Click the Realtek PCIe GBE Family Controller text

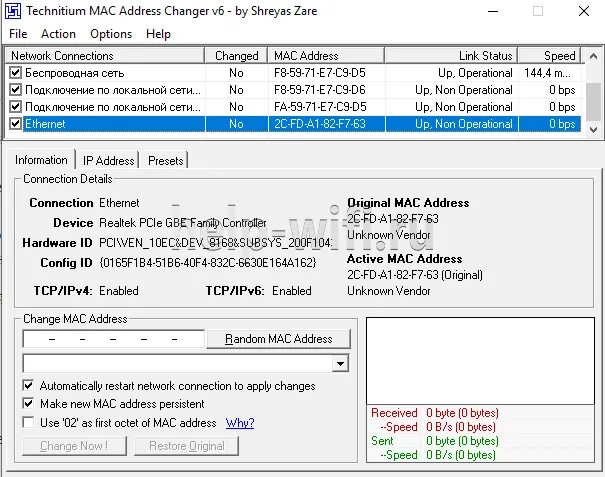(x=183, y=223)
